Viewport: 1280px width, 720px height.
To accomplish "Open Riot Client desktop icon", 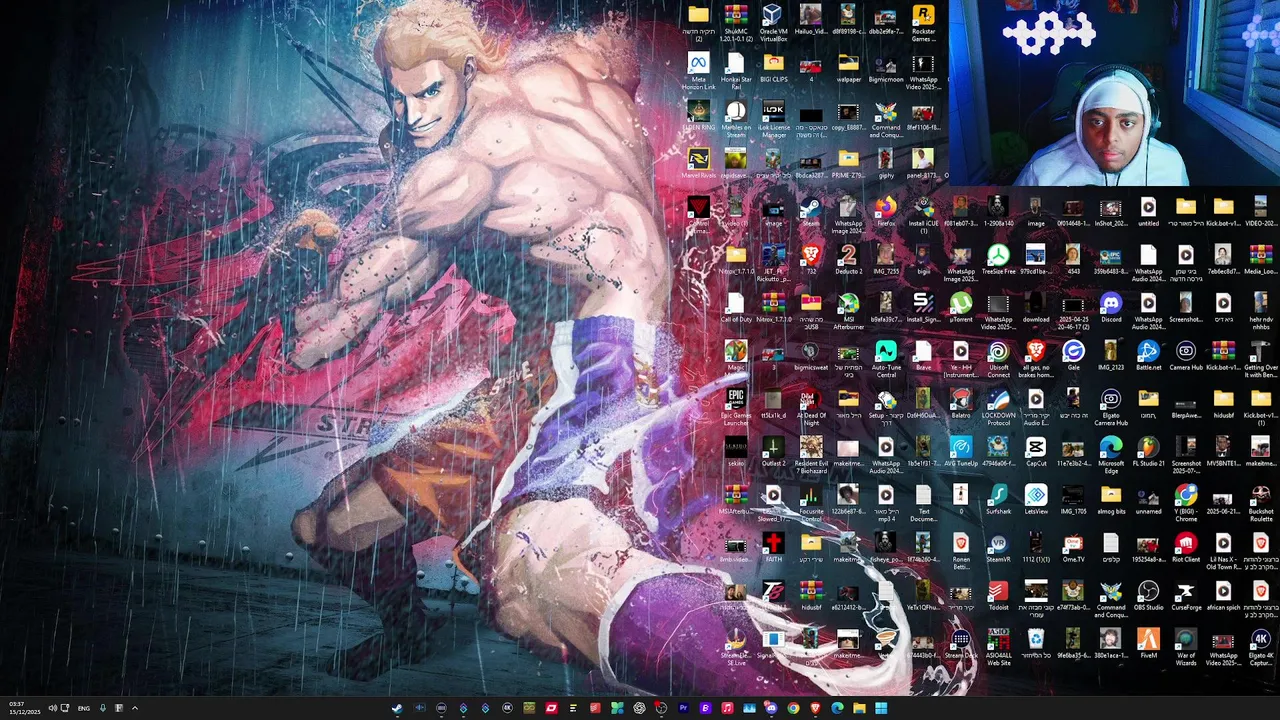I will (1186, 548).
